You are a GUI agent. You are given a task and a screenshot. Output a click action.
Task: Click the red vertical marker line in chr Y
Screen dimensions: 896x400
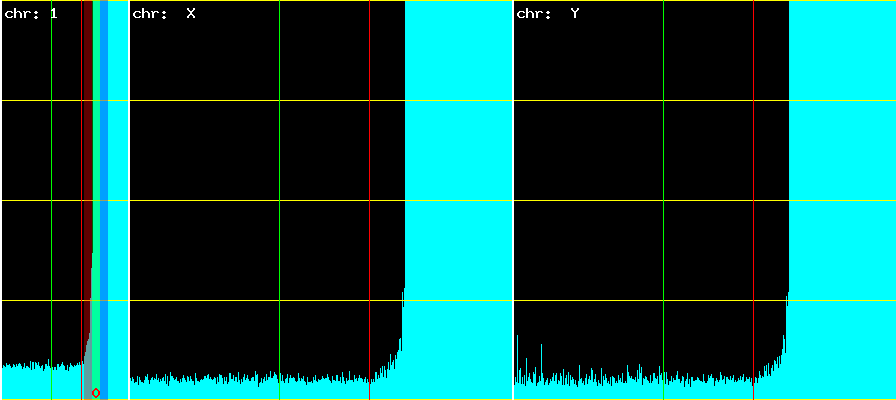pos(754,200)
